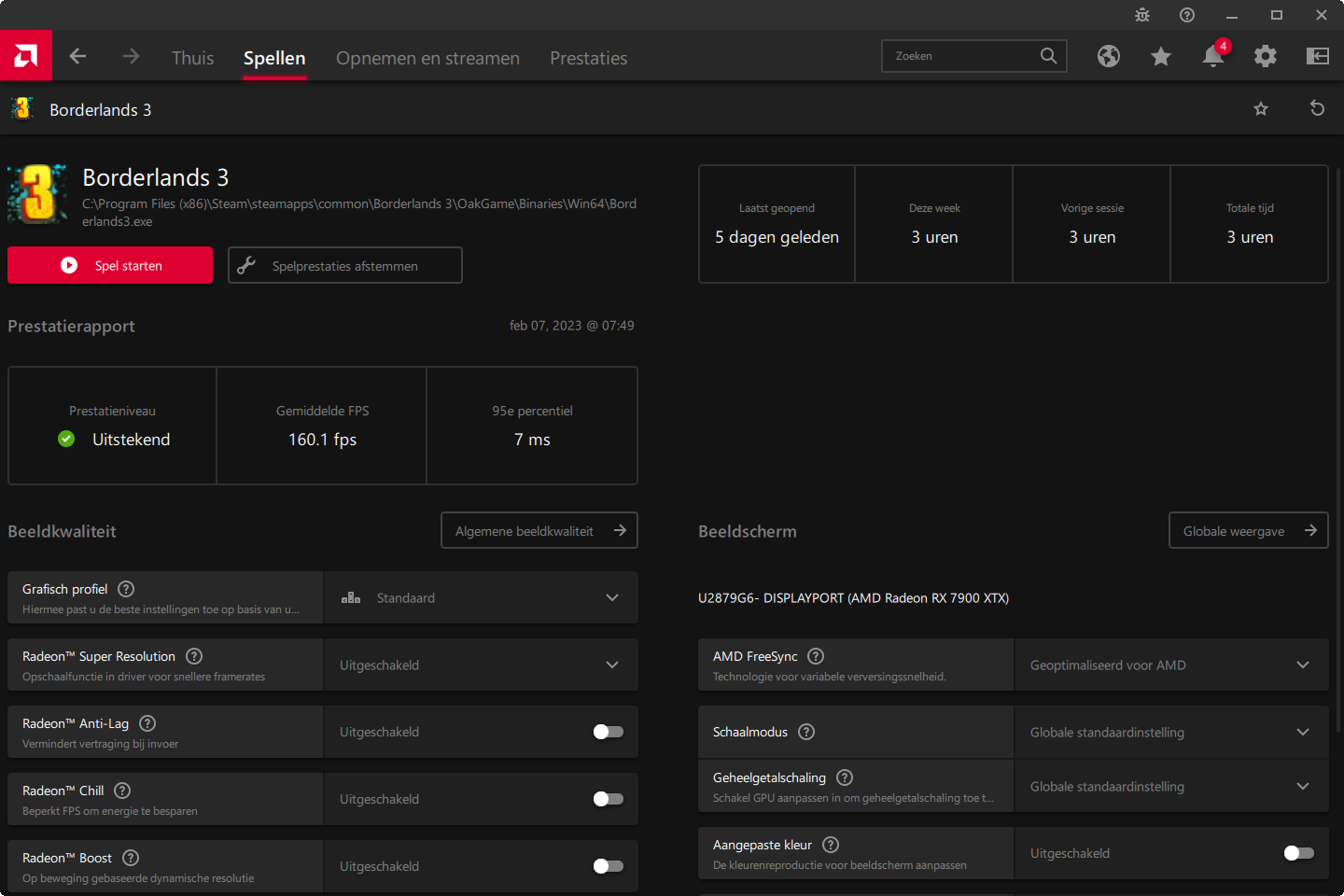Show help for Radeon Boost
Image resolution: width=1344 pixels, height=896 pixels.
(x=131, y=858)
